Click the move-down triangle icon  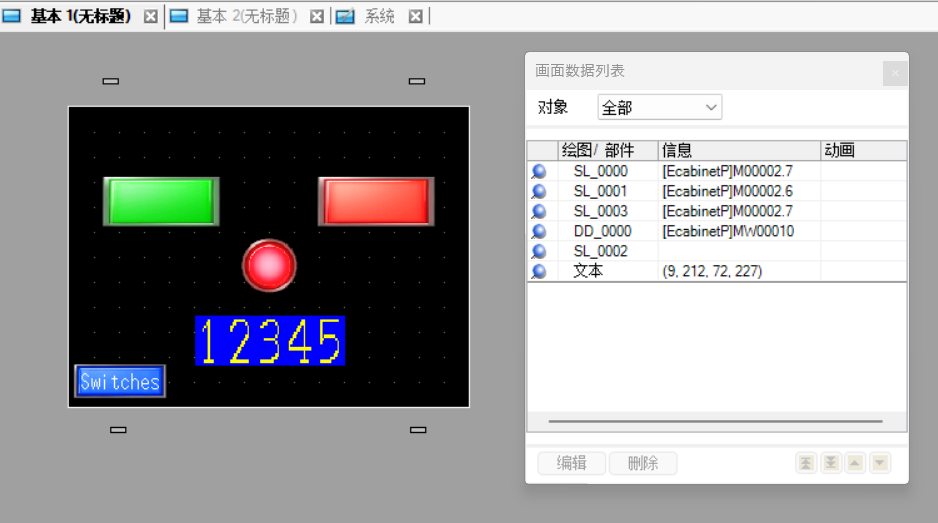click(x=880, y=463)
